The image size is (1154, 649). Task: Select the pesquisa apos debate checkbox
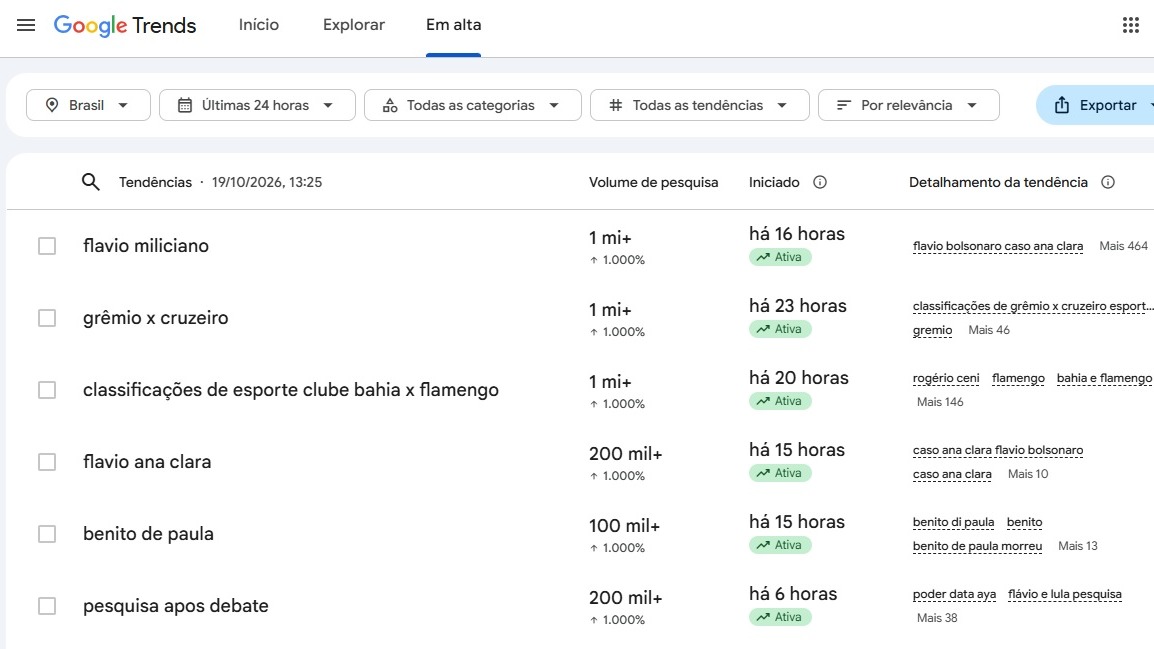[x=47, y=606]
